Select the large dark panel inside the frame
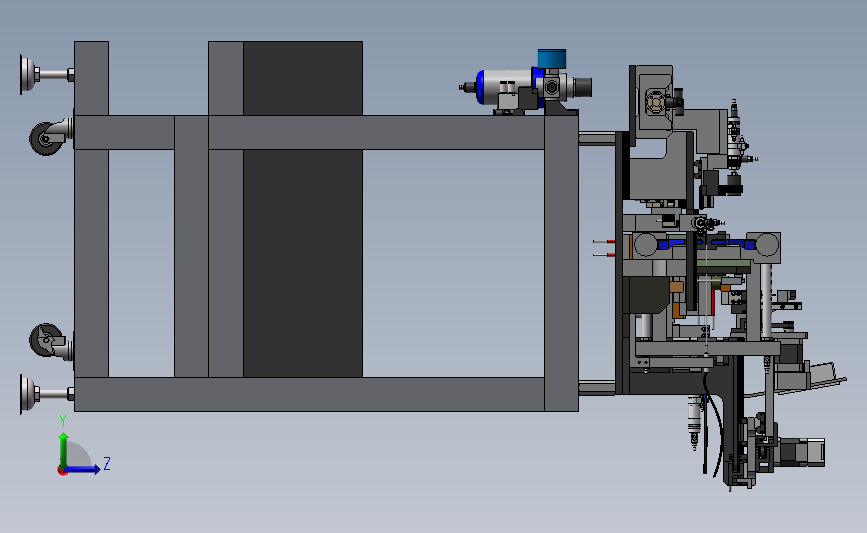 303,209
